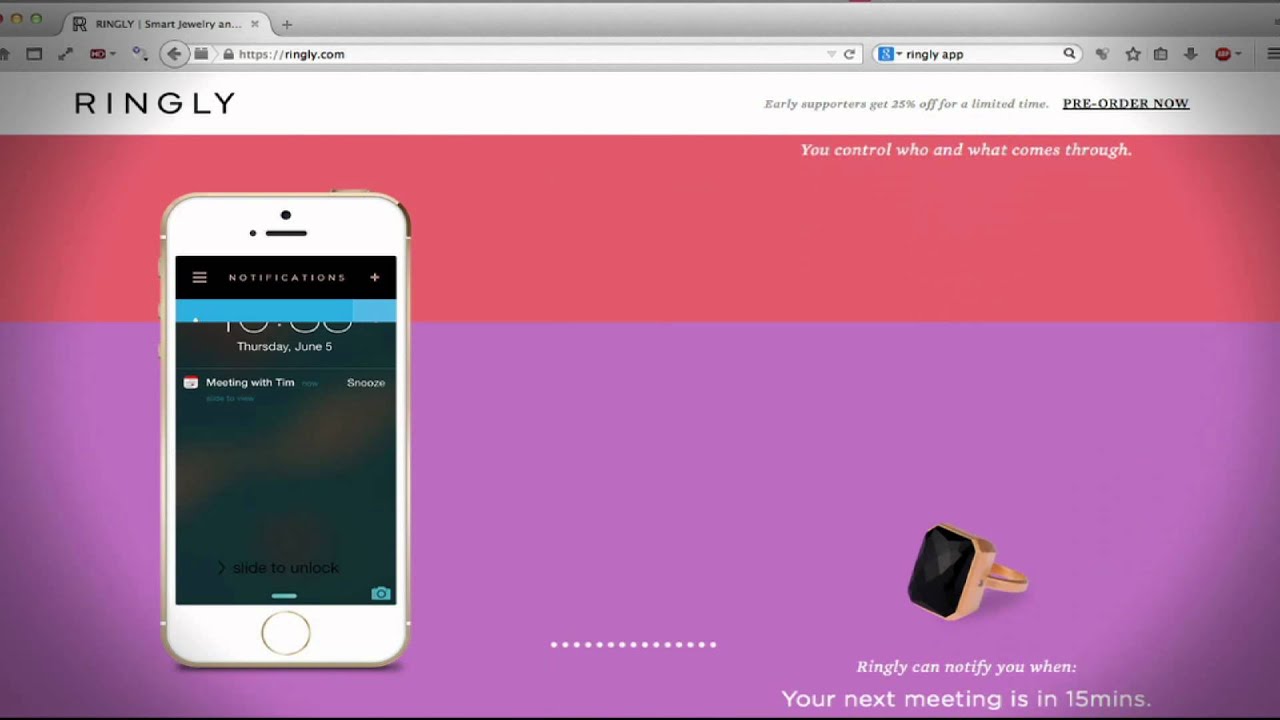The height and width of the screenshot is (720, 1280).
Task: Click 'Ringly can notify you when:' text
Action: point(966,667)
